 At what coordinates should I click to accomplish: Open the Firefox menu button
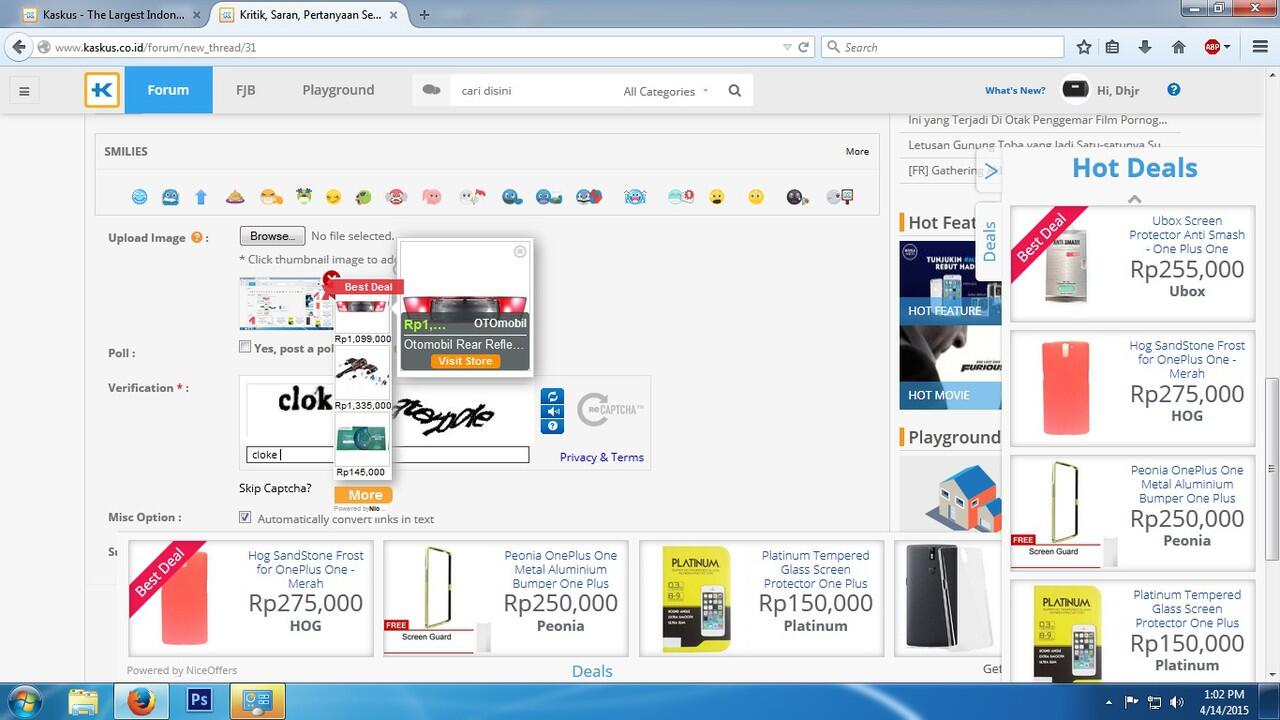pos(1258,47)
